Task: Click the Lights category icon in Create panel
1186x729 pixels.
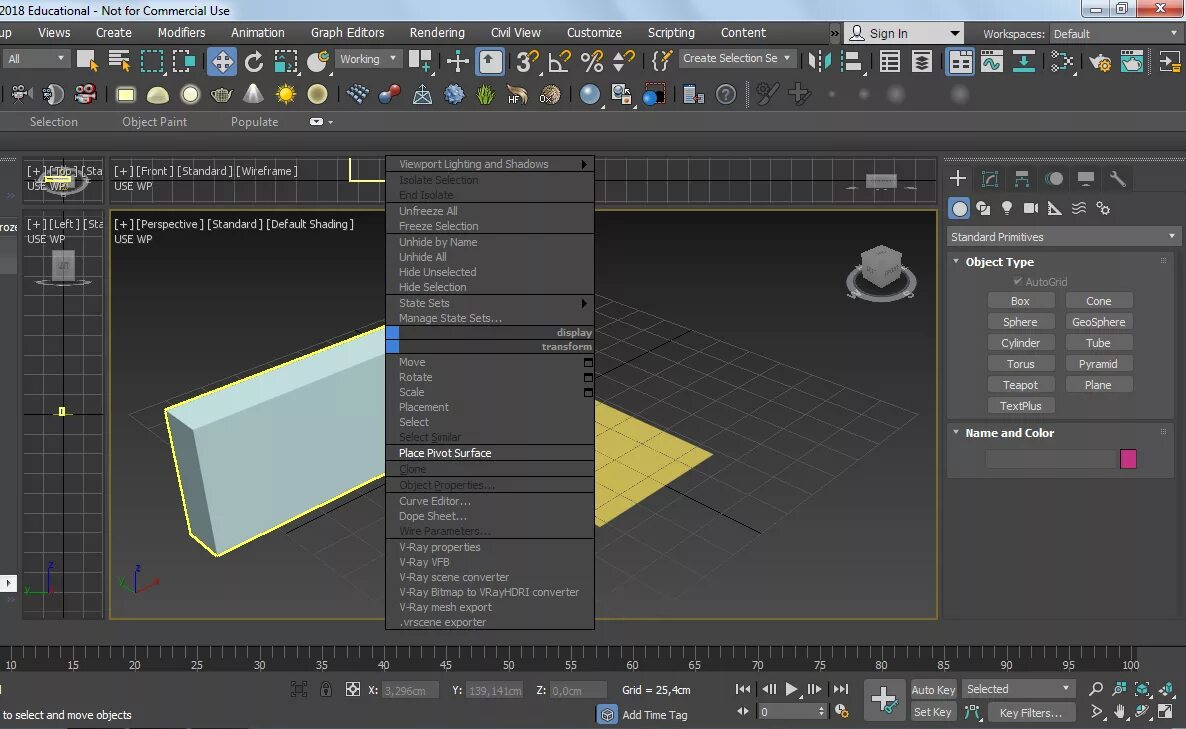Action: point(1007,208)
